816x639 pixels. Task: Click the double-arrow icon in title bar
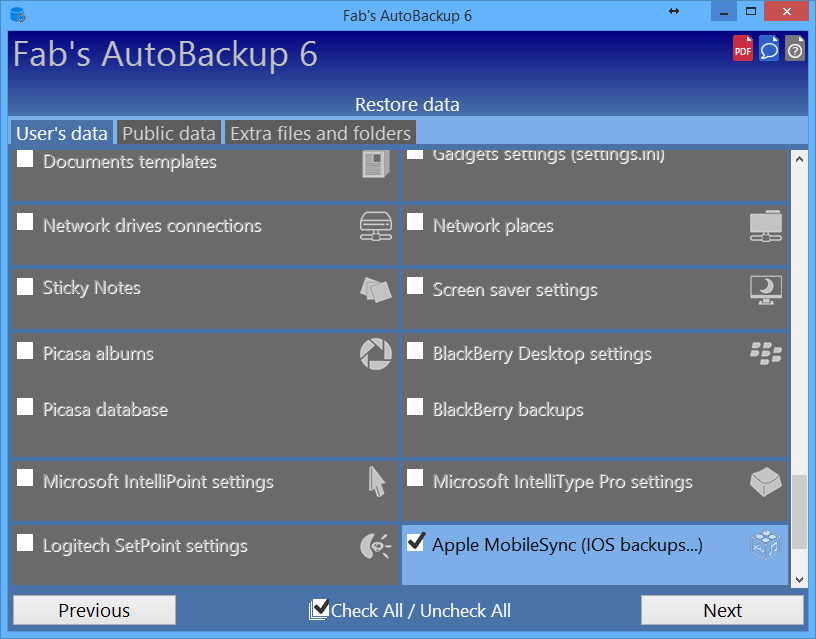pos(674,11)
